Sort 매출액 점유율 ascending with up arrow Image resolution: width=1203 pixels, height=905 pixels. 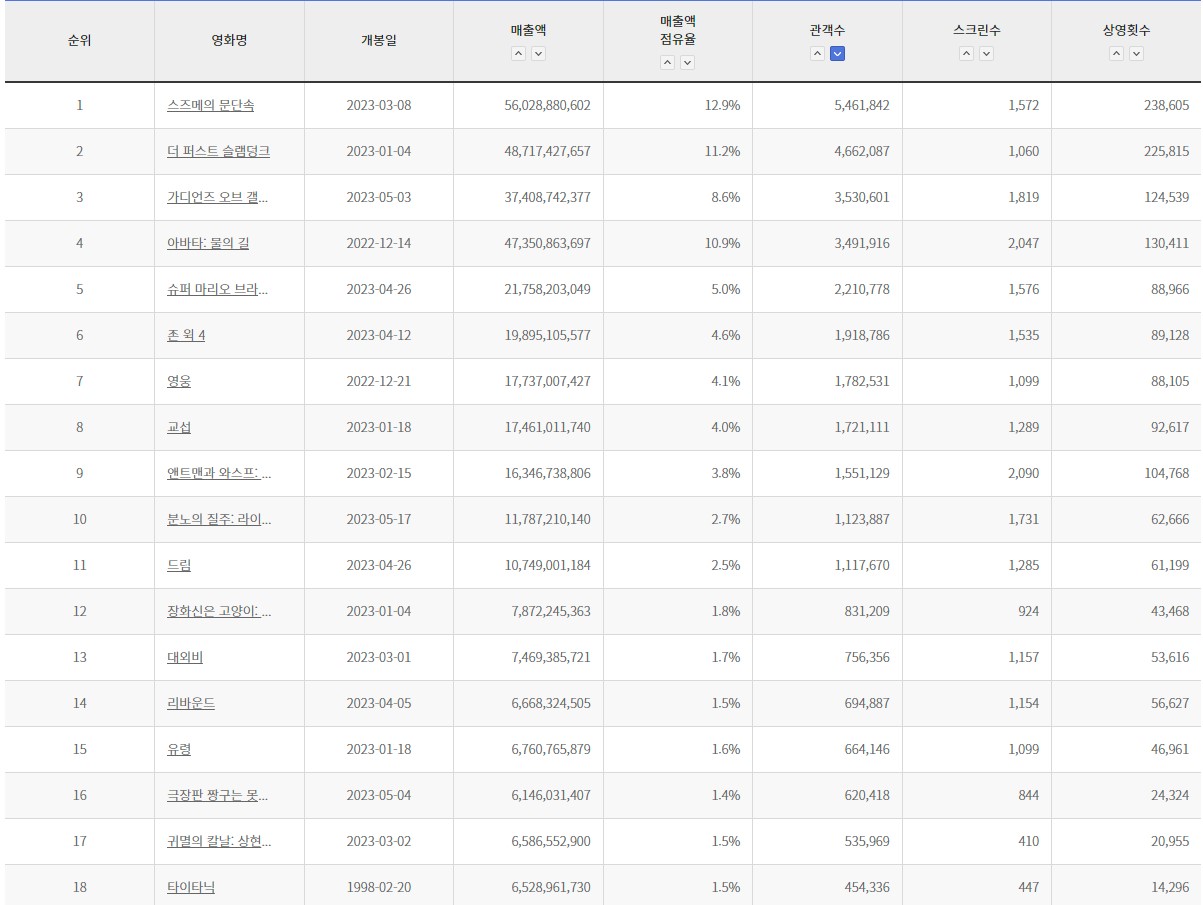(667, 63)
